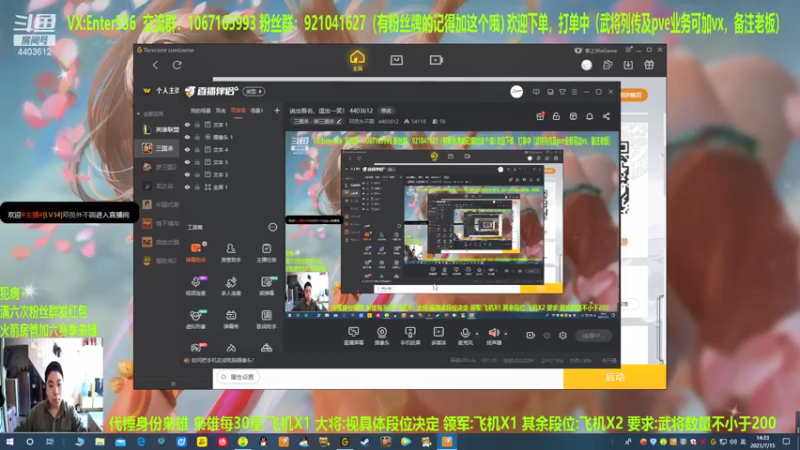Click the WeGame refresh icon

[x=177, y=65]
